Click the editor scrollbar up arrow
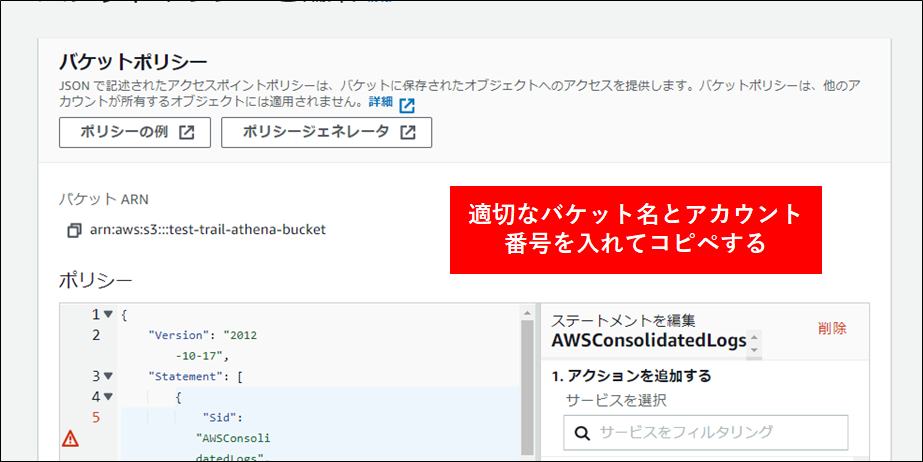Screen dimensions: 923x462 (527, 313)
